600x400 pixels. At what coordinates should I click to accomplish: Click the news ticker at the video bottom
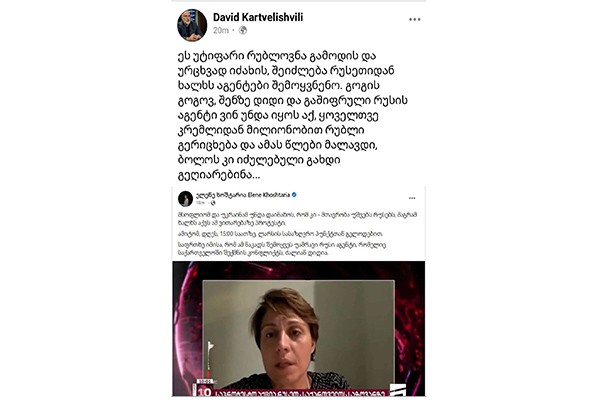tap(300, 393)
